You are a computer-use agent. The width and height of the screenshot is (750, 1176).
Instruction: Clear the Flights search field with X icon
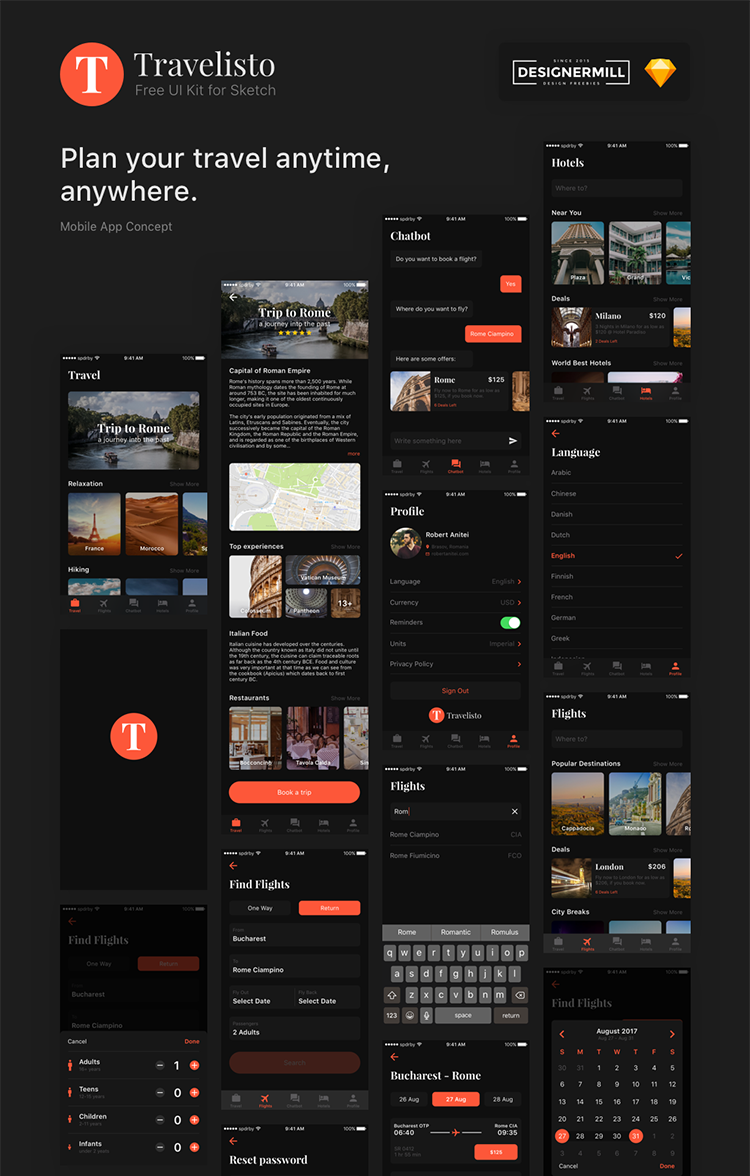pyautogui.click(x=515, y=812)
